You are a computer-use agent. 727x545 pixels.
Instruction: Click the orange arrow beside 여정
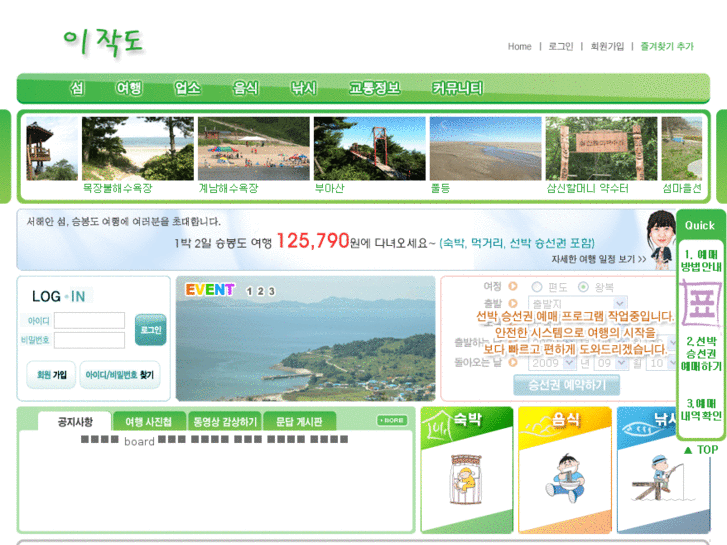pyautogui.click(x=513, y=286)
